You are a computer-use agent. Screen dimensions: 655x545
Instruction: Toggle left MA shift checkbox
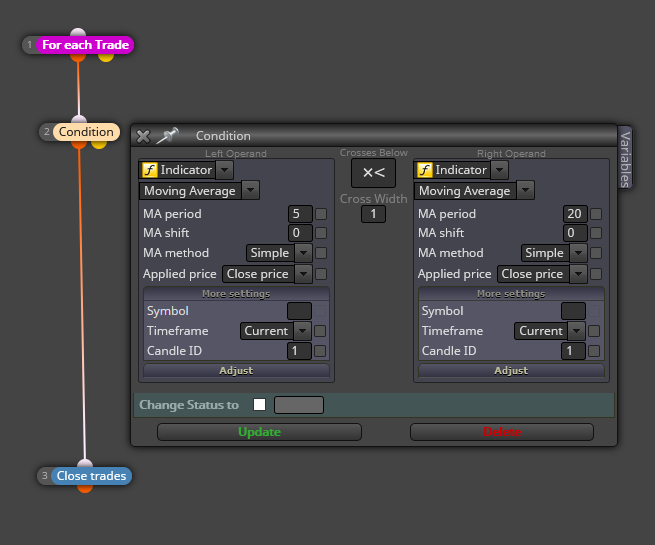click(x=321, y=233)
